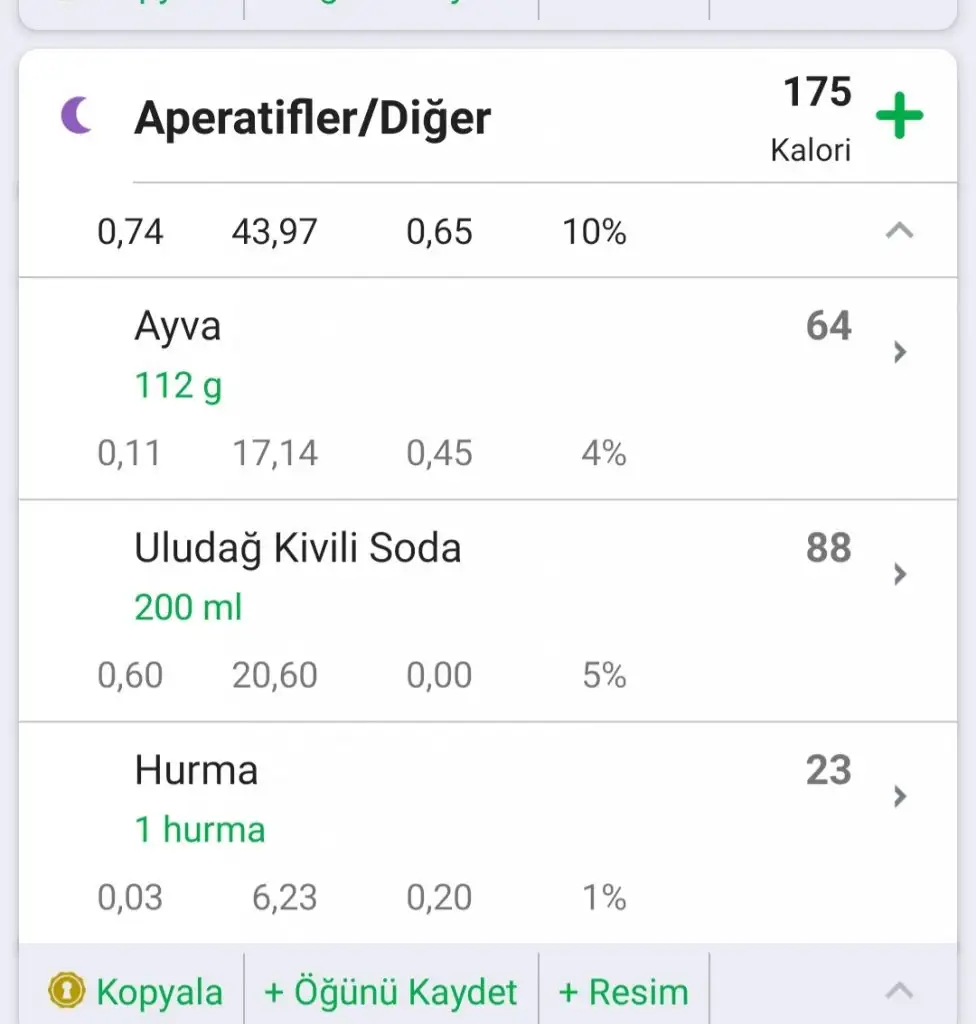
Task: Click the gold premium lock icon beside Kopyala
Action: (67, 991)
